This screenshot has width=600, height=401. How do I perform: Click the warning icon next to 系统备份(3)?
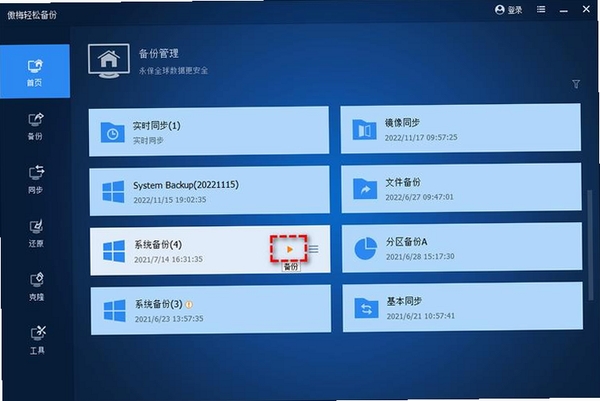click(189, 305)
